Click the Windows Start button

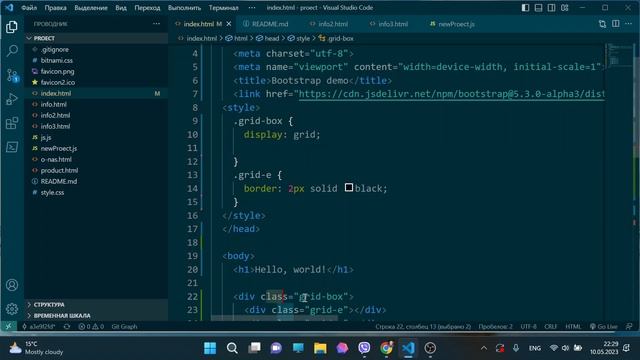tap(210, 348)
